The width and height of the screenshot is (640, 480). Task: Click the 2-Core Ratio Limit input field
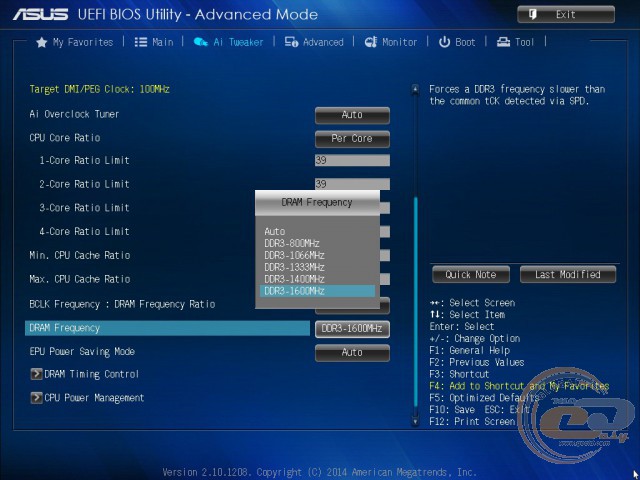tap(352, 184)
